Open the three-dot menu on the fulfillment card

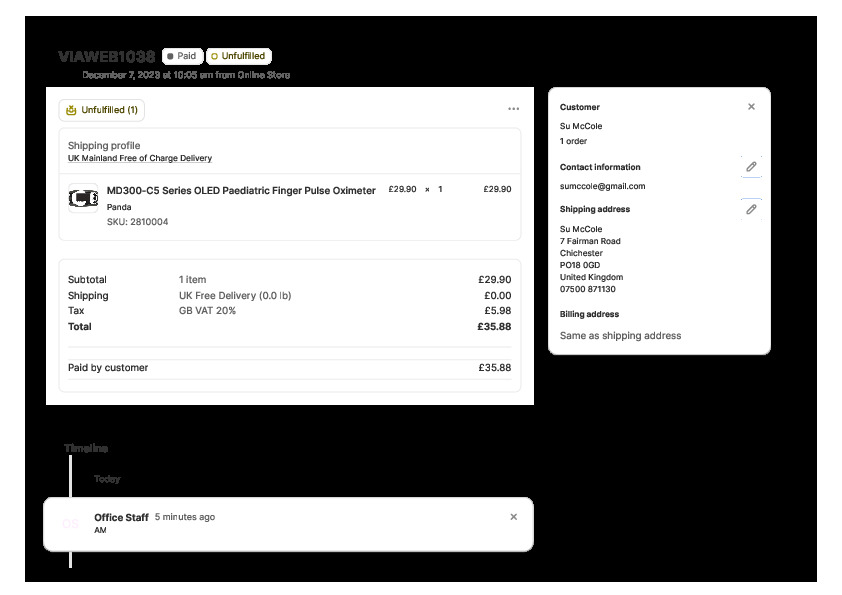tap(513, 109)
